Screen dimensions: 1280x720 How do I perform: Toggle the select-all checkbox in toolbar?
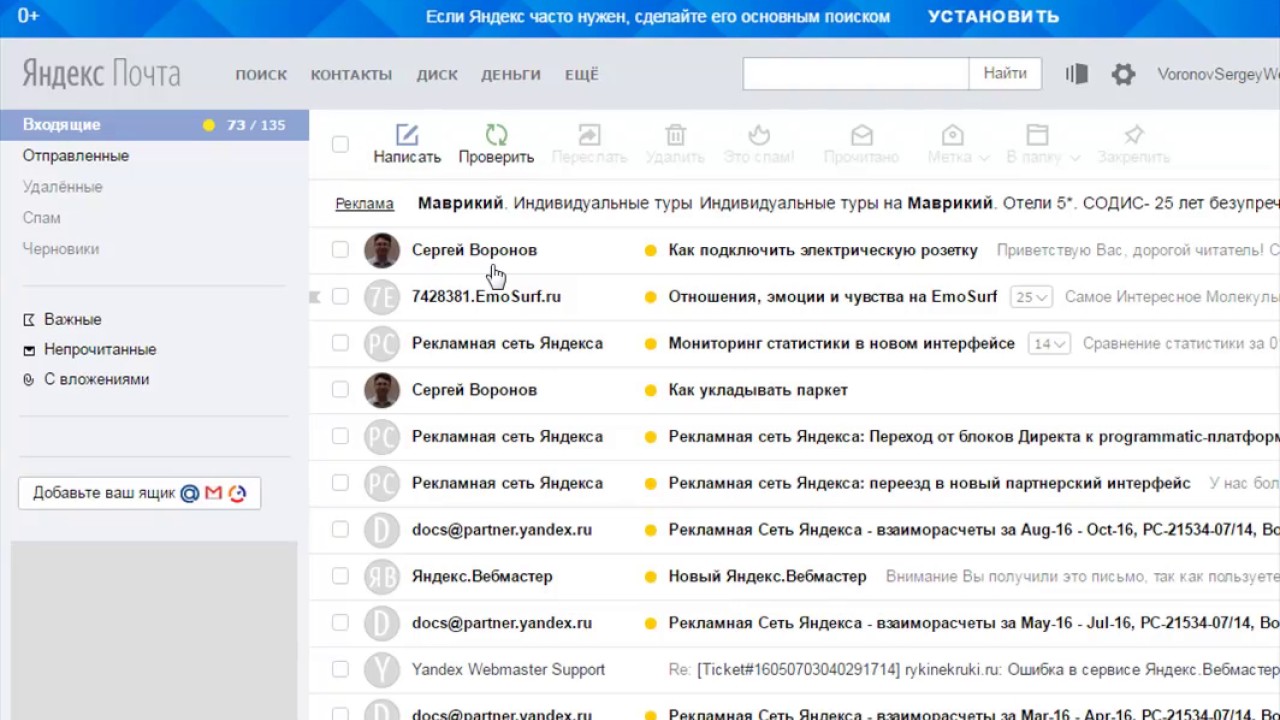pyautogui.click(x=340, y=144)
